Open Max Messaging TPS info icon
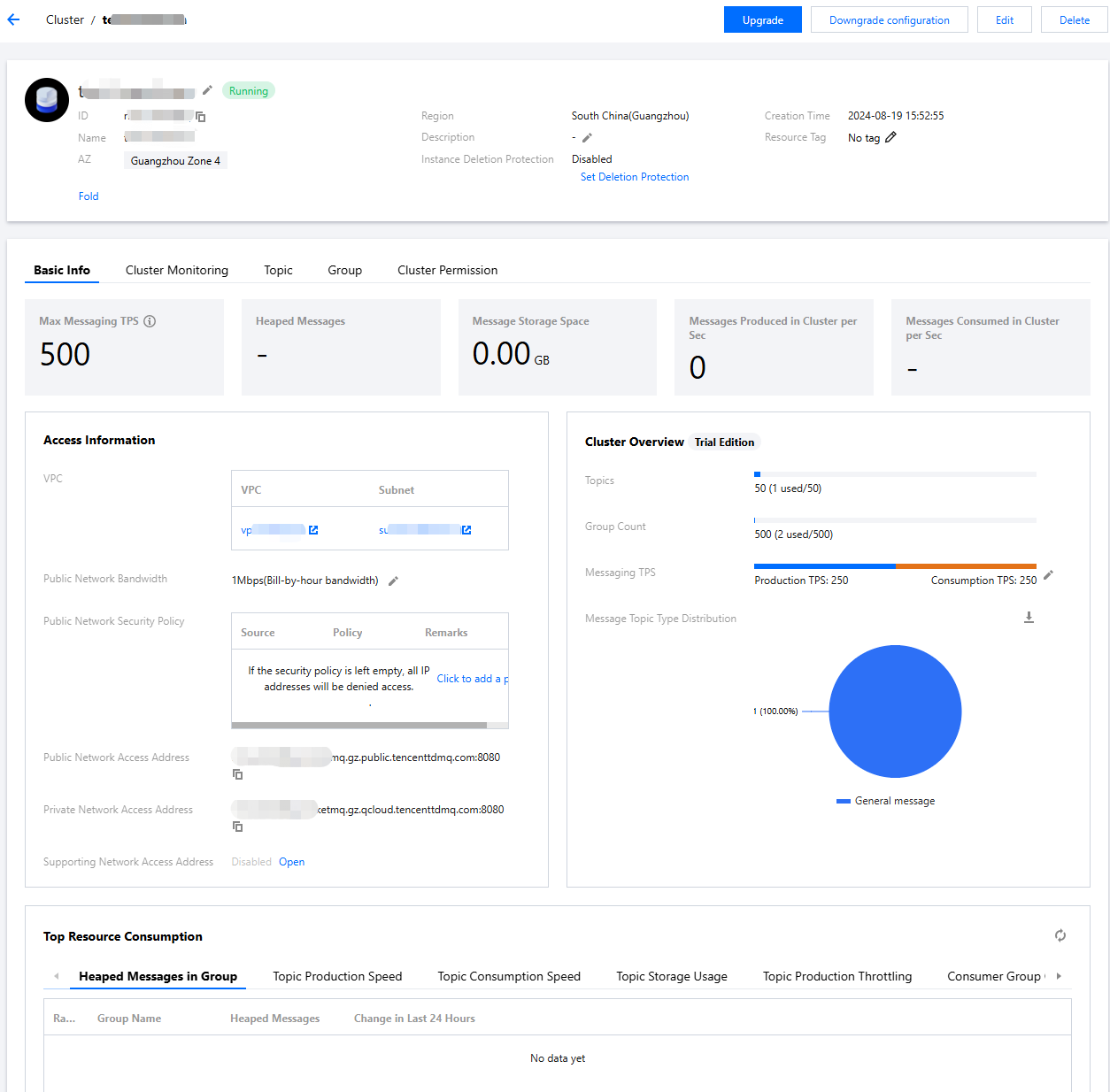Screen dimensions: 1110x1092 [x=150, y=321]
